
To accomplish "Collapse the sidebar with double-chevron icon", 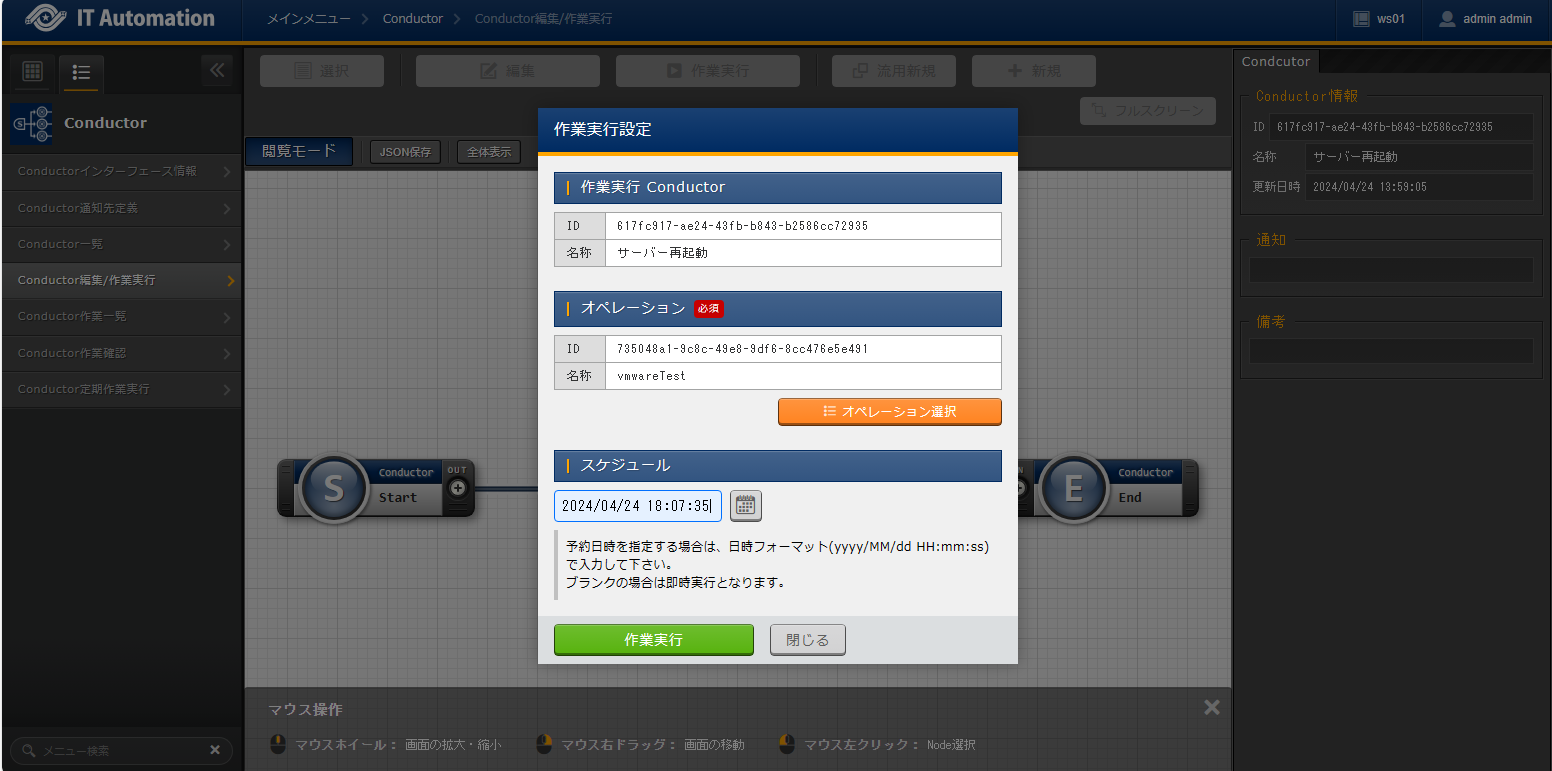I will coord(216,71).
